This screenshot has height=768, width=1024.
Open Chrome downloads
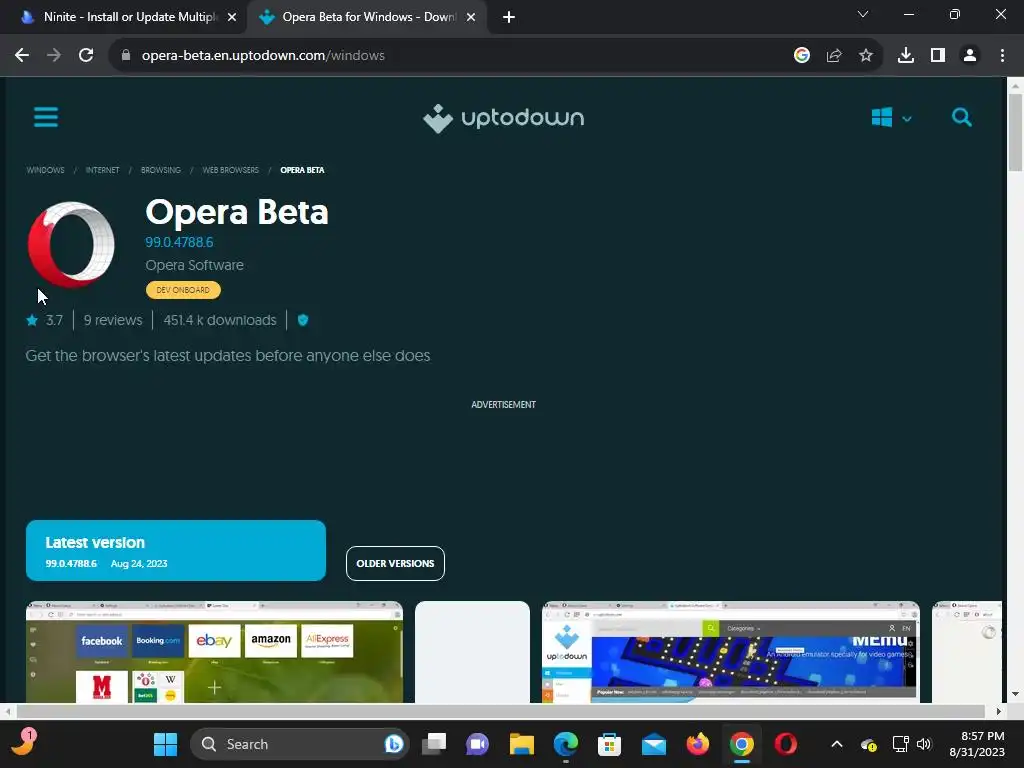click(906, 56)
